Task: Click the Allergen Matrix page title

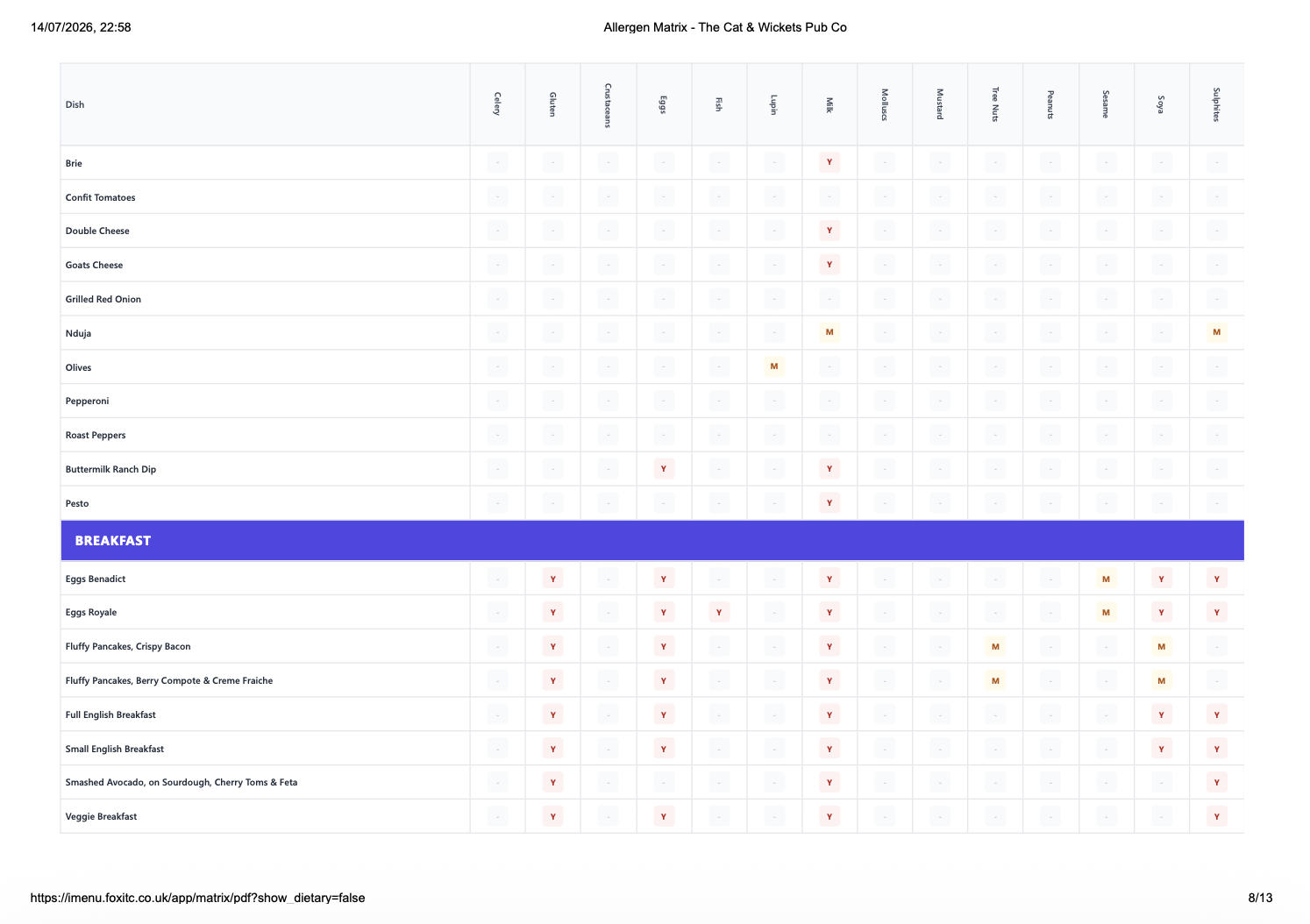Action: [725, 27]
